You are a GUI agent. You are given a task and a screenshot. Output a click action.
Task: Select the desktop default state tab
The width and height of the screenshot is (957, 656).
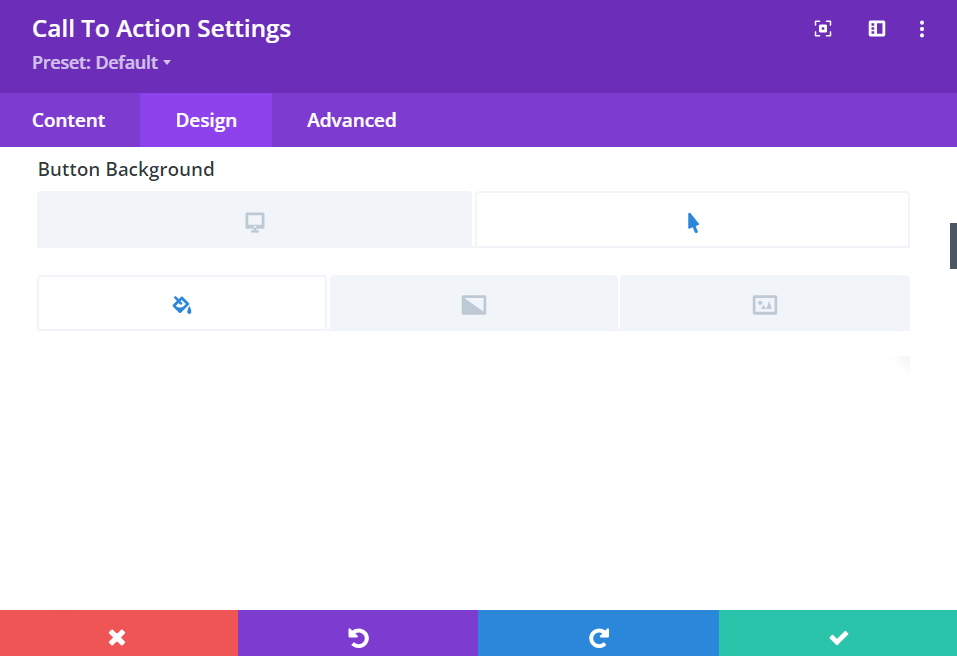(255, 220)
